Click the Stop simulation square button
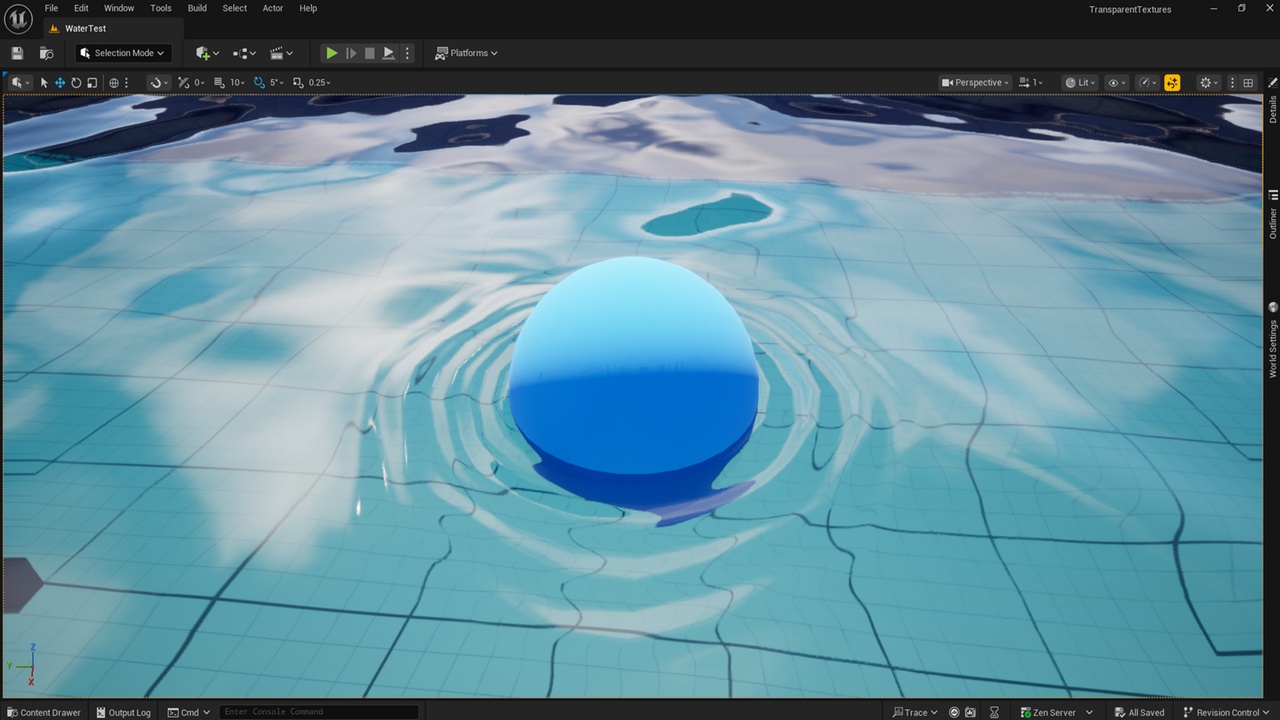 [369, 53]
